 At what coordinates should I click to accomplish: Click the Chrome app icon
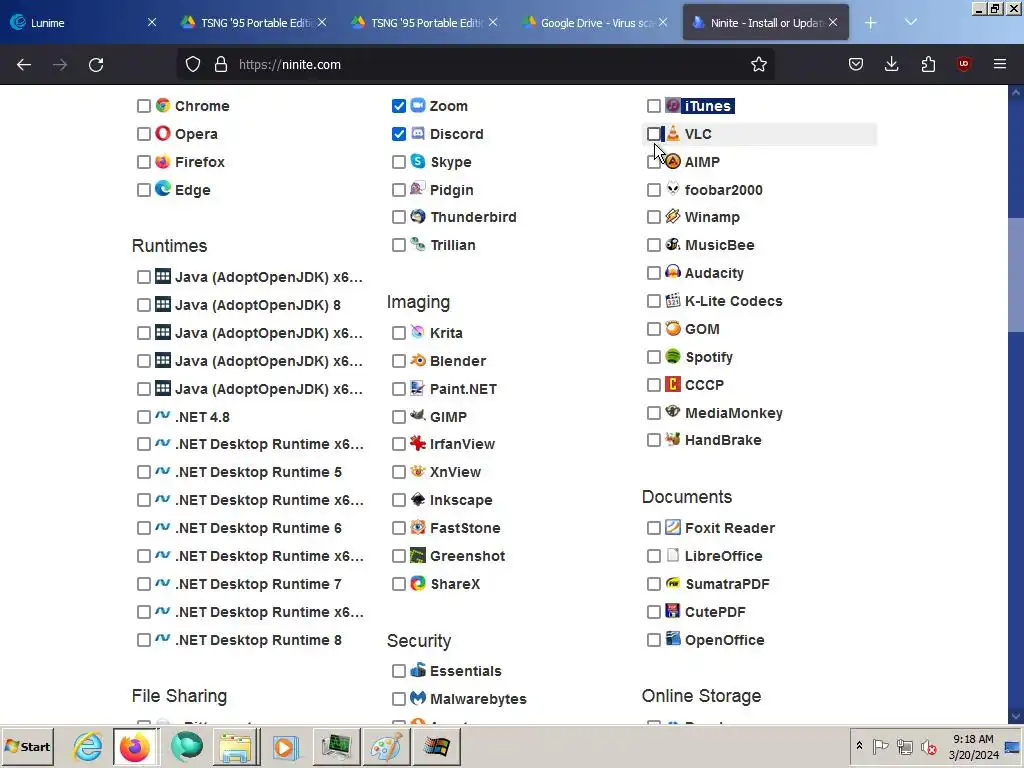[163, 105]
